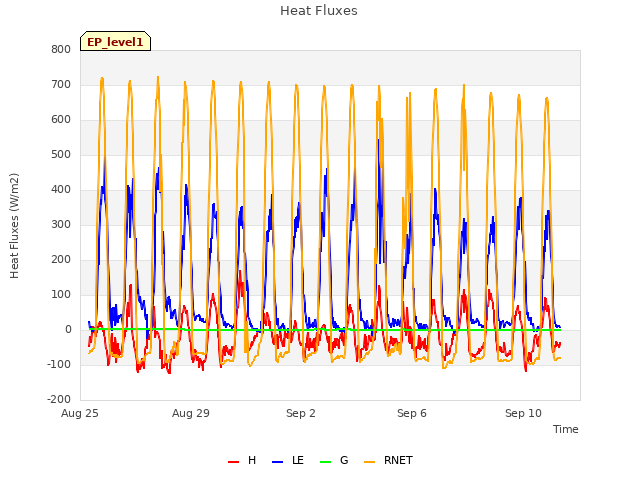Click the 300 y-axis tick label
640x480 pixels.
[x=61, y=224]
